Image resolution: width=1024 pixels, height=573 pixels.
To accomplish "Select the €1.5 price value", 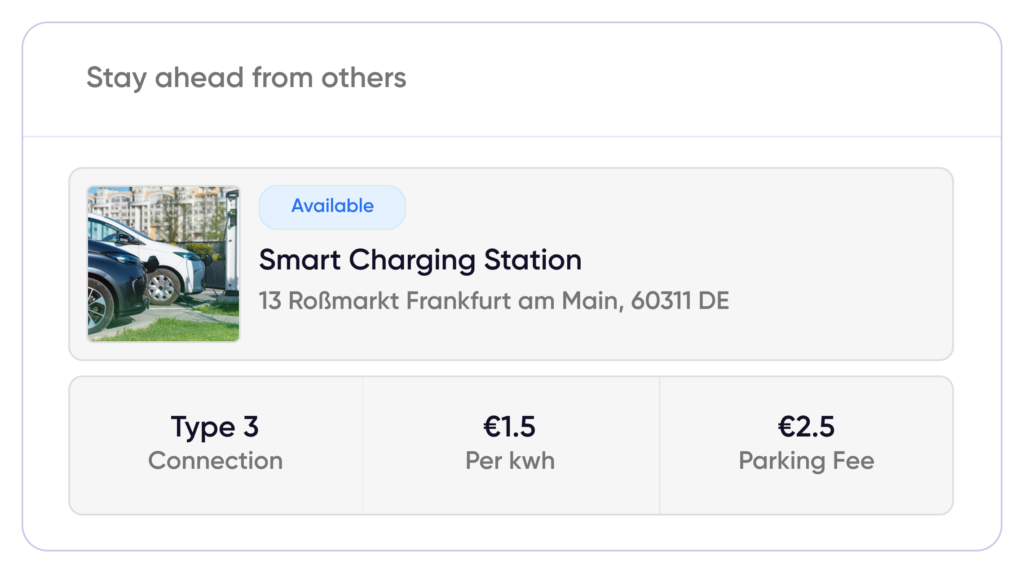I will tap(509, 427).
